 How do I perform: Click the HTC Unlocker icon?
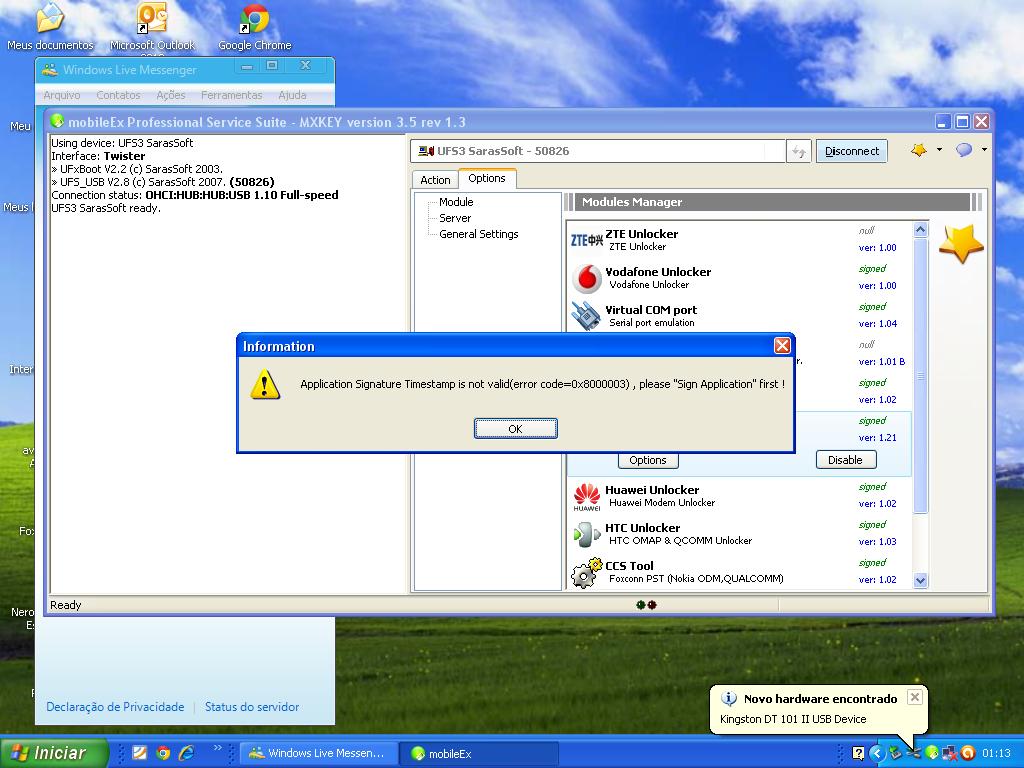pos(586,535)
